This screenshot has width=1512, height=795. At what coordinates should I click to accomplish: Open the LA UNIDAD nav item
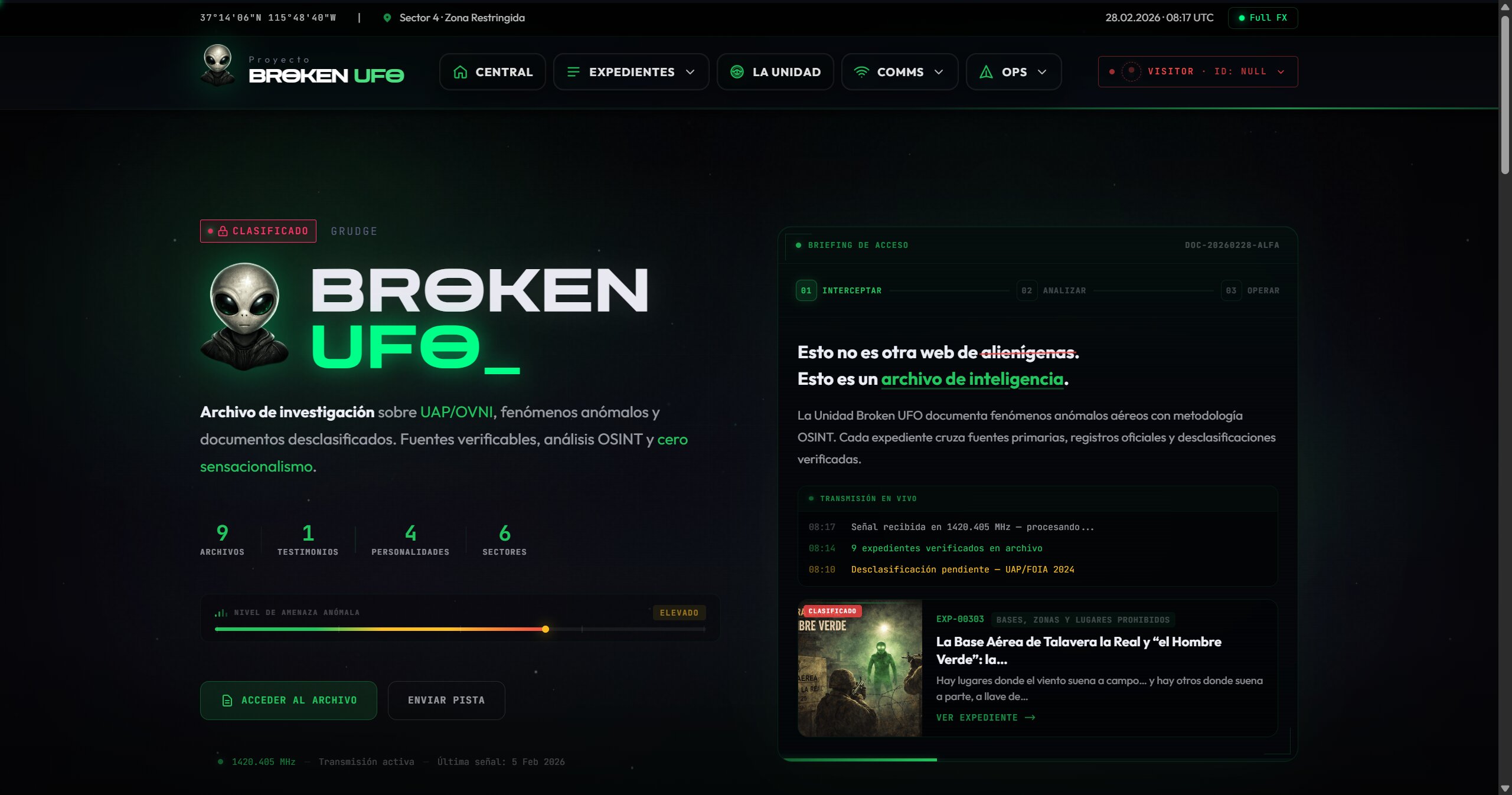click(x=775, y=72)
